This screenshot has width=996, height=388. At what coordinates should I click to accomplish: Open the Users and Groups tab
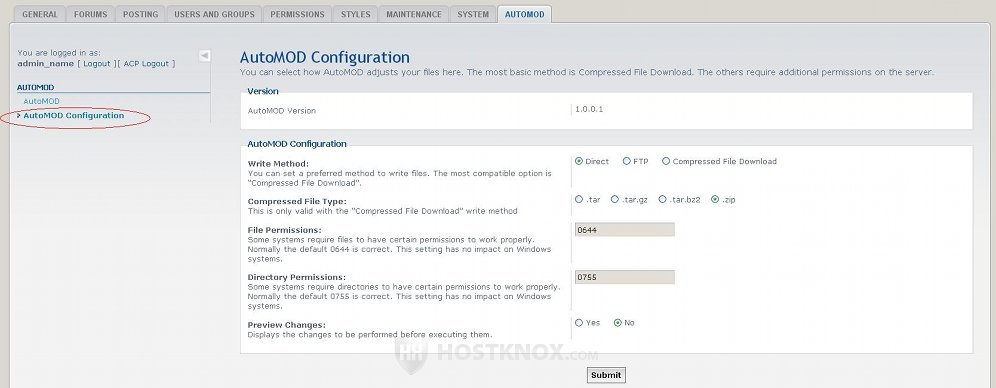tap(214, 14)
